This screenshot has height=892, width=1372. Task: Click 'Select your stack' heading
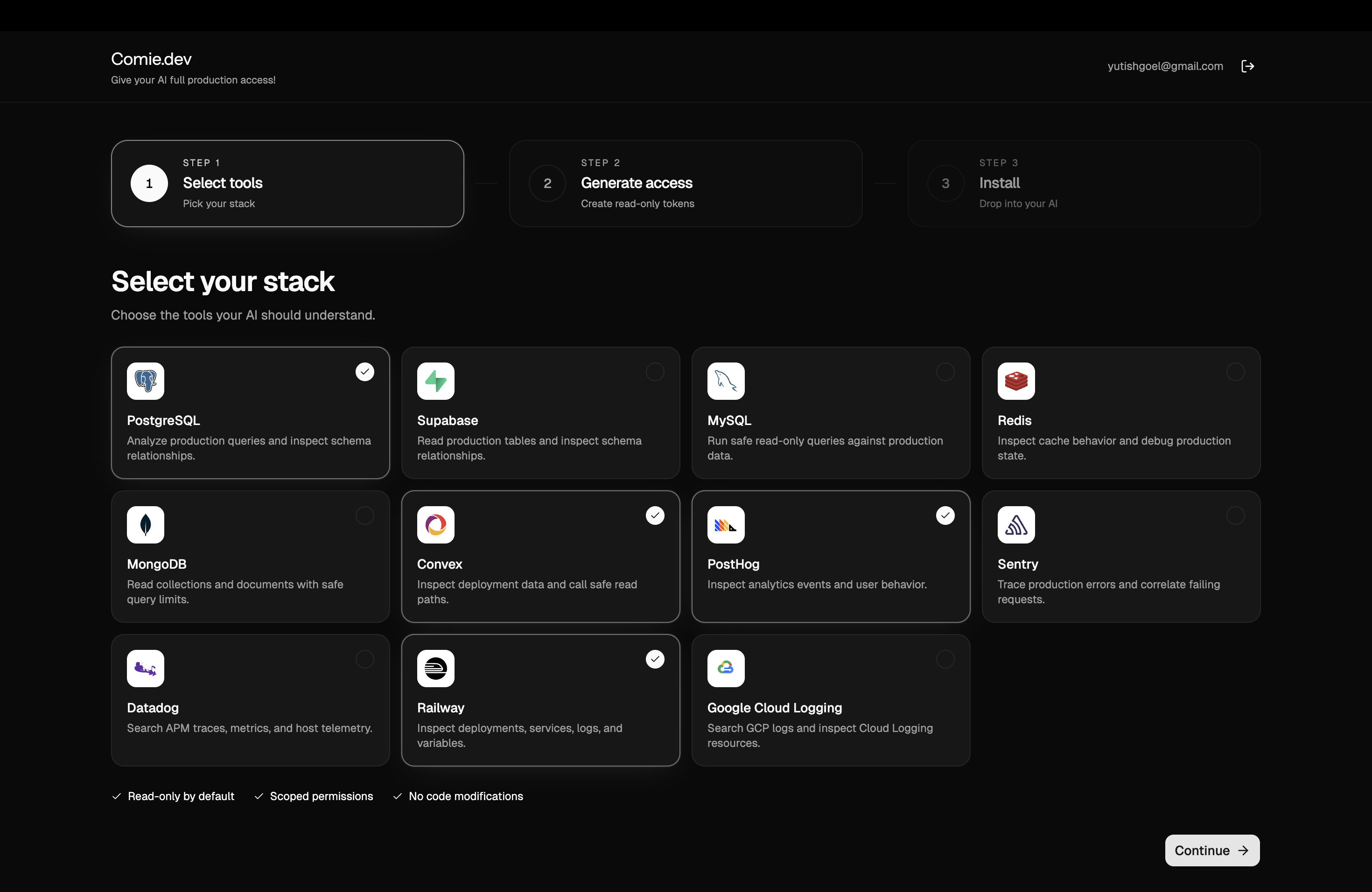pos(223,282)
